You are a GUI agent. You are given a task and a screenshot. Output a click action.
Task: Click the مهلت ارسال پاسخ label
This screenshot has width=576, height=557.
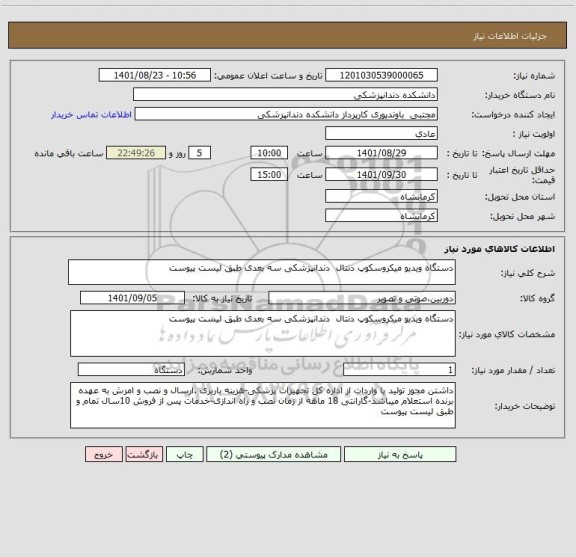point(518,154)
